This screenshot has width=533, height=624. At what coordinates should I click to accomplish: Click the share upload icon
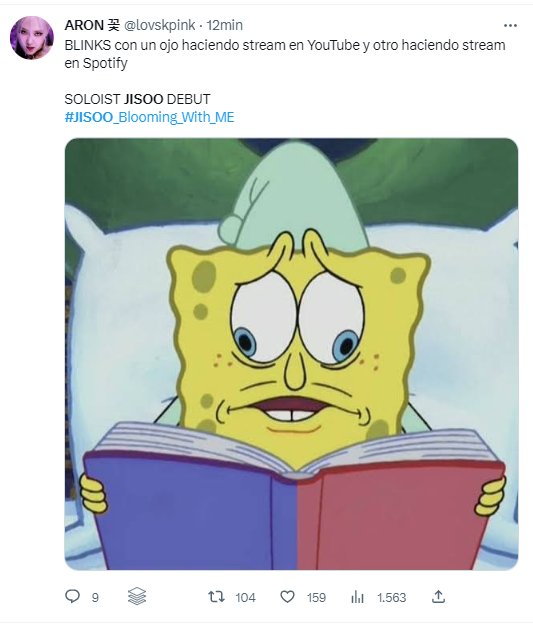click(438, 597)
